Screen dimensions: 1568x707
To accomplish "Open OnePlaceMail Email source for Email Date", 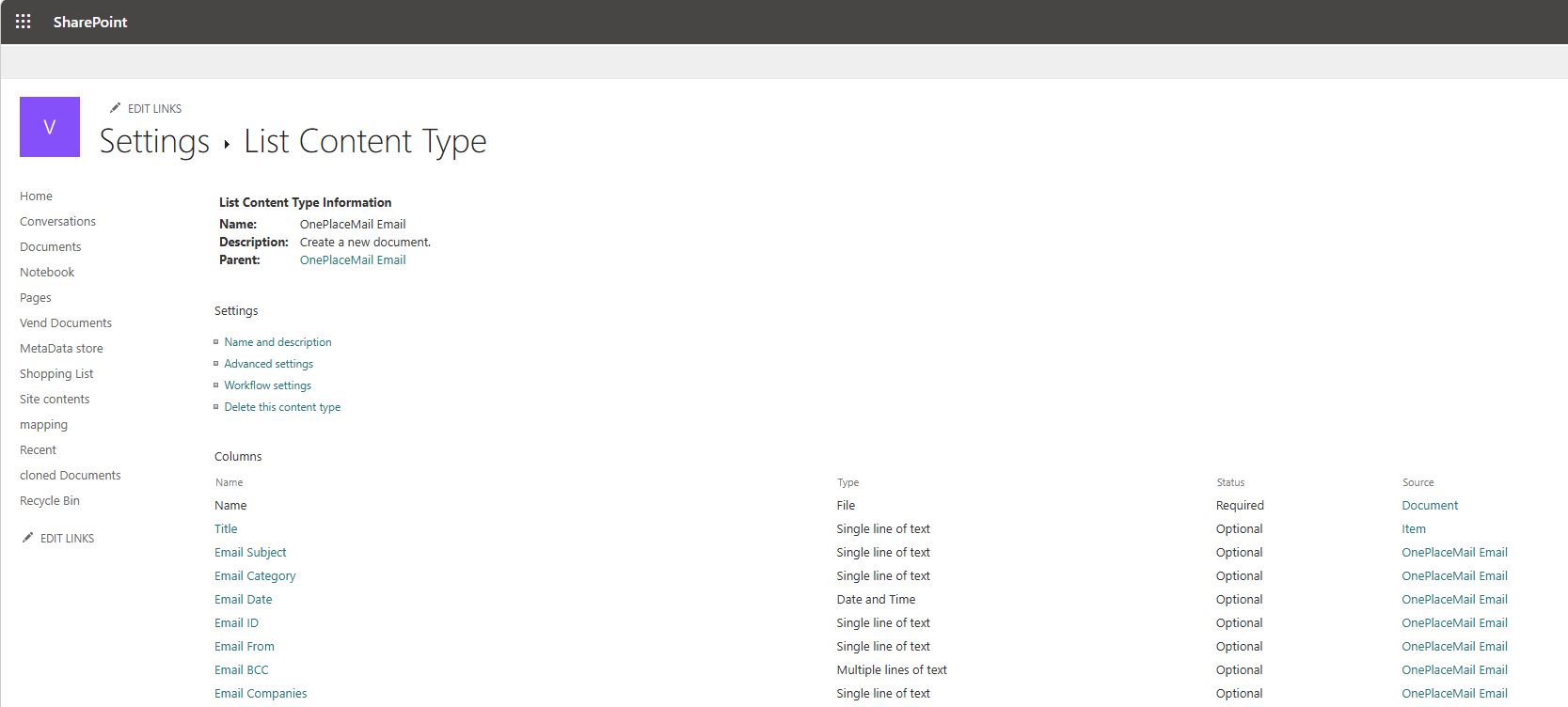I will point(1454,600).
